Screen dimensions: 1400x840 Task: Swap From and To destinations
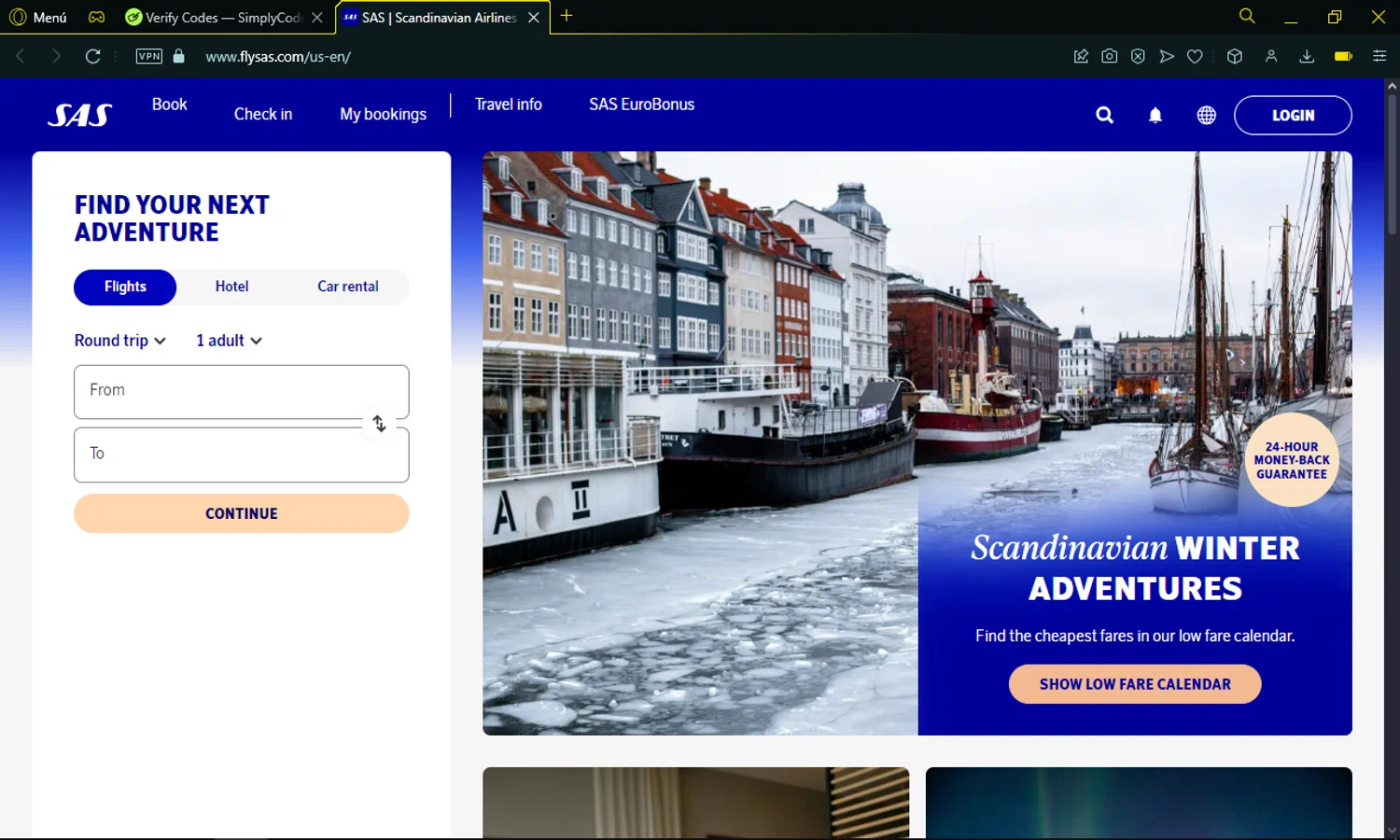point(379,424)
